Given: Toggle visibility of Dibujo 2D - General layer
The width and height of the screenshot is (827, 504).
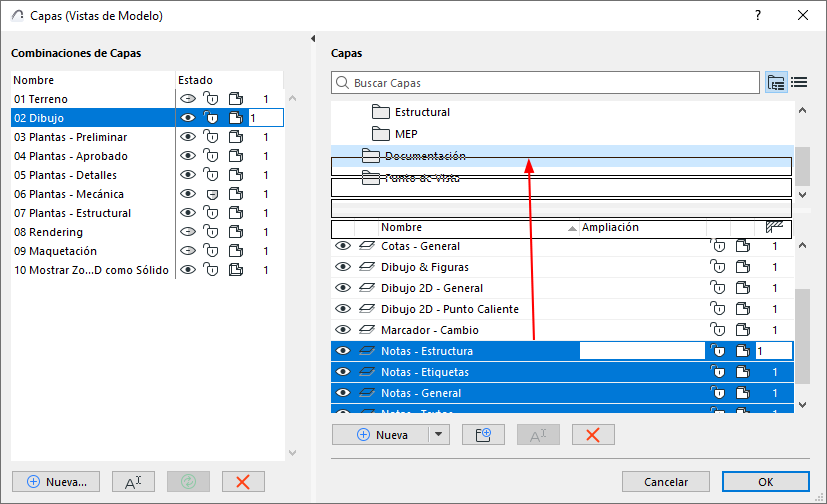Looking at the screenshot, I should click(343, 288).
